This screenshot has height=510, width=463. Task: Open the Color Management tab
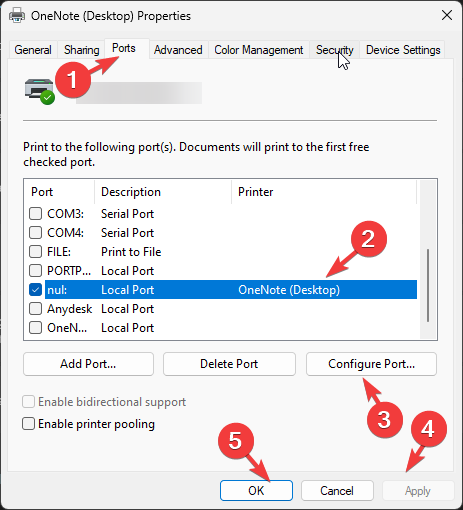click(259, 50)
